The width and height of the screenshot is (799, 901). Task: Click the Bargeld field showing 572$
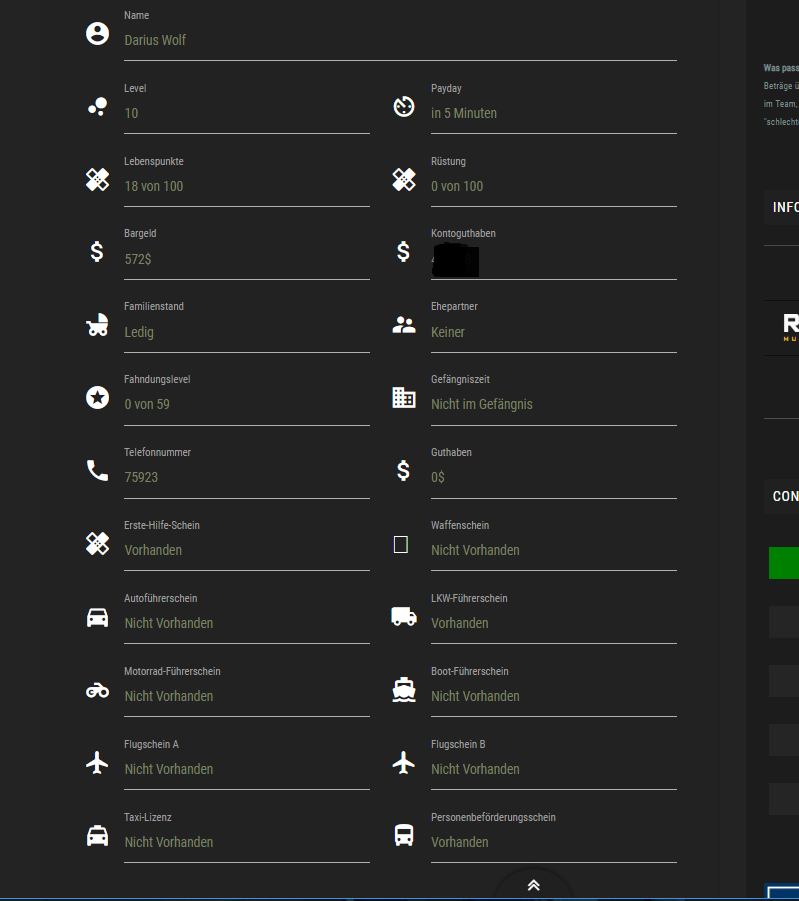246,259
